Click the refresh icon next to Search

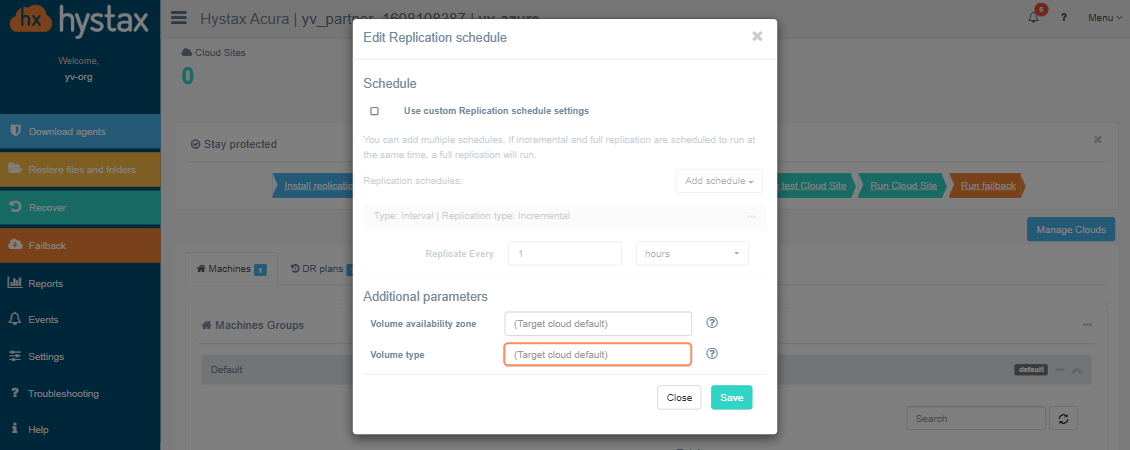pos(1063,418)
